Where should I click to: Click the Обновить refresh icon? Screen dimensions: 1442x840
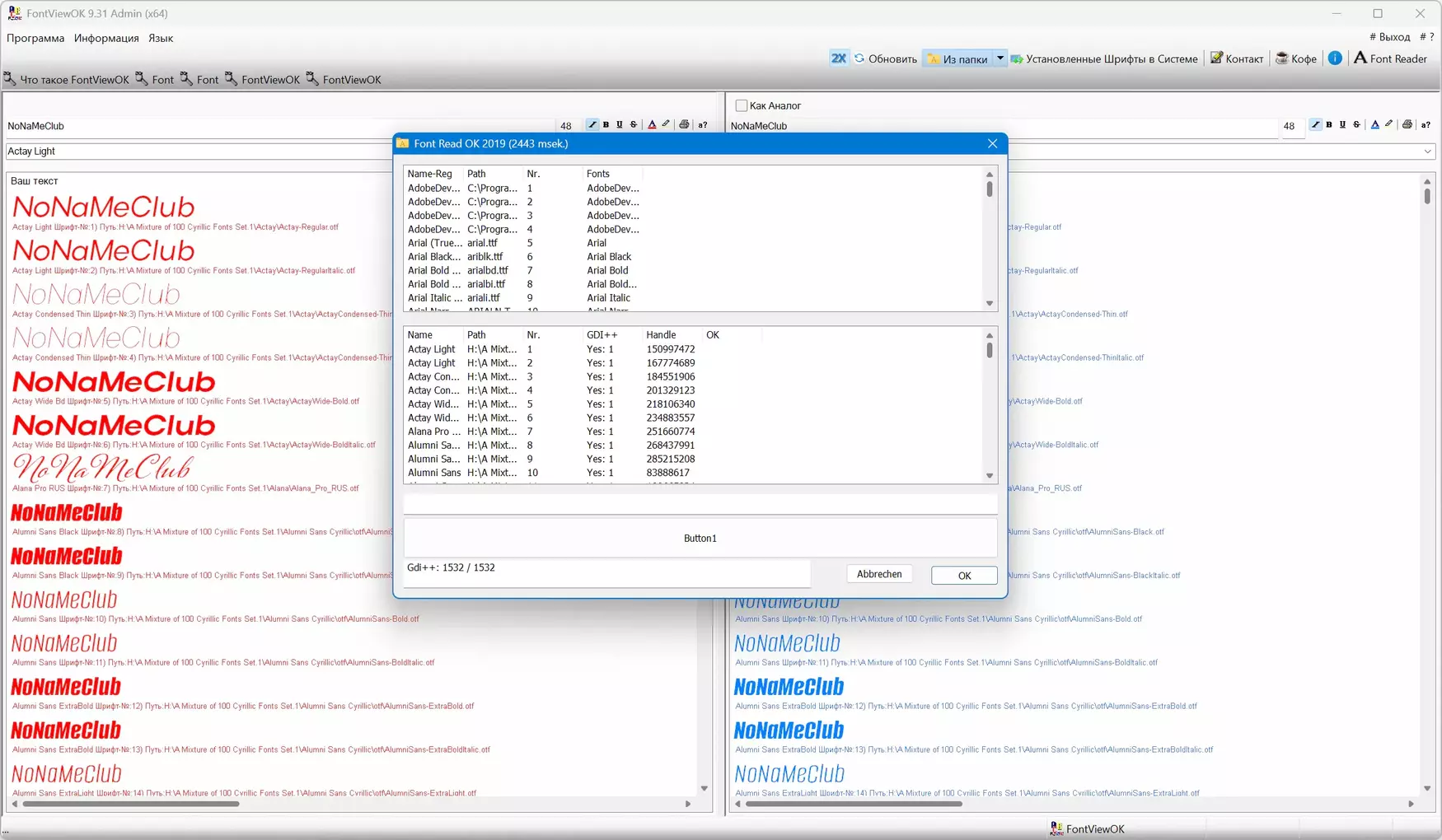pos(859,58)
